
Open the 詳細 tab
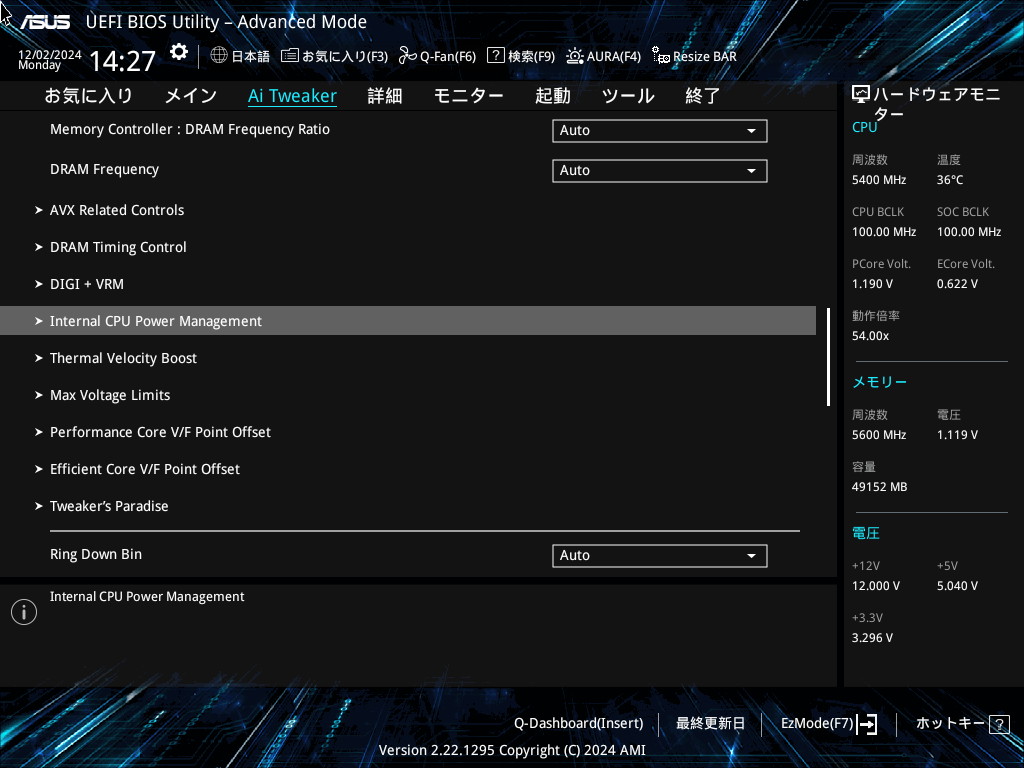coord(385,96)
